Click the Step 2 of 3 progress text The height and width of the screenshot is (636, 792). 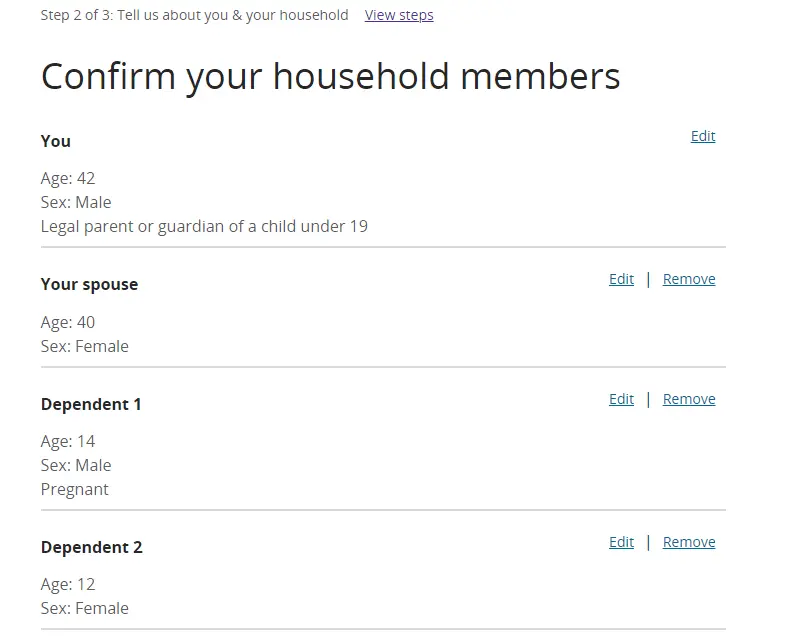coord(194,15)
